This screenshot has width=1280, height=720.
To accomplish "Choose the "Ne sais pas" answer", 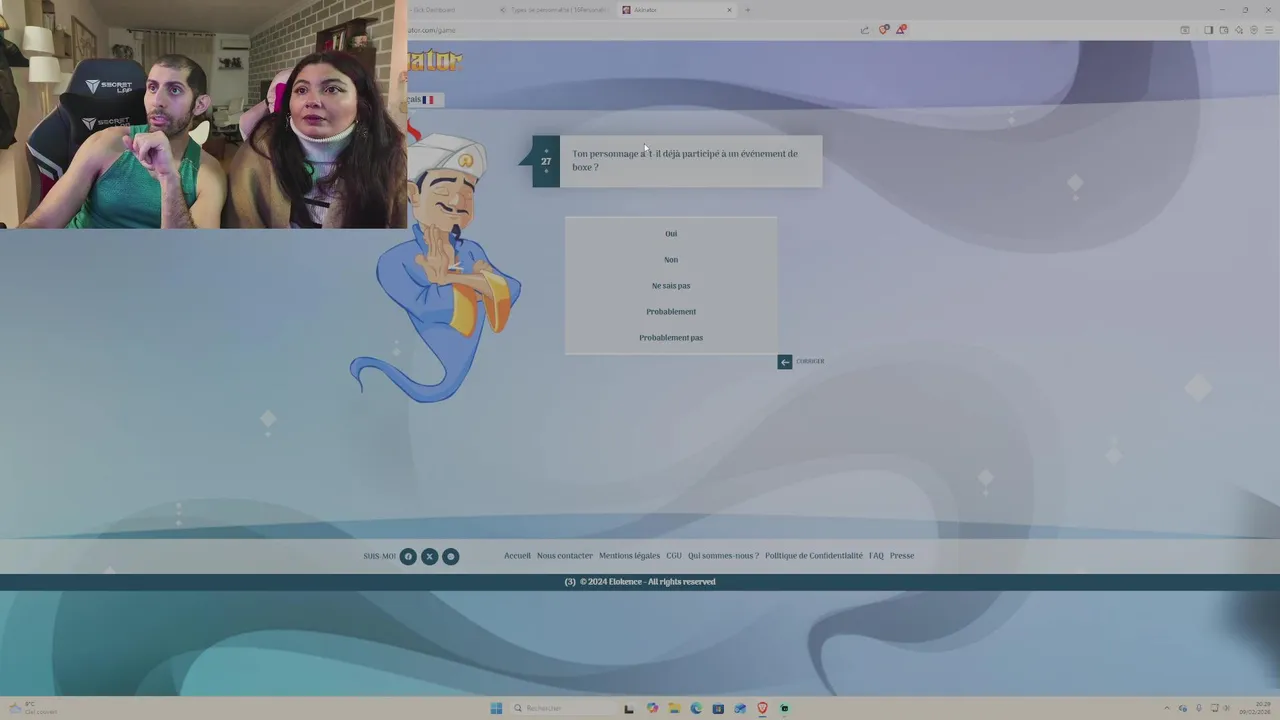I will [x=671, y=286].
